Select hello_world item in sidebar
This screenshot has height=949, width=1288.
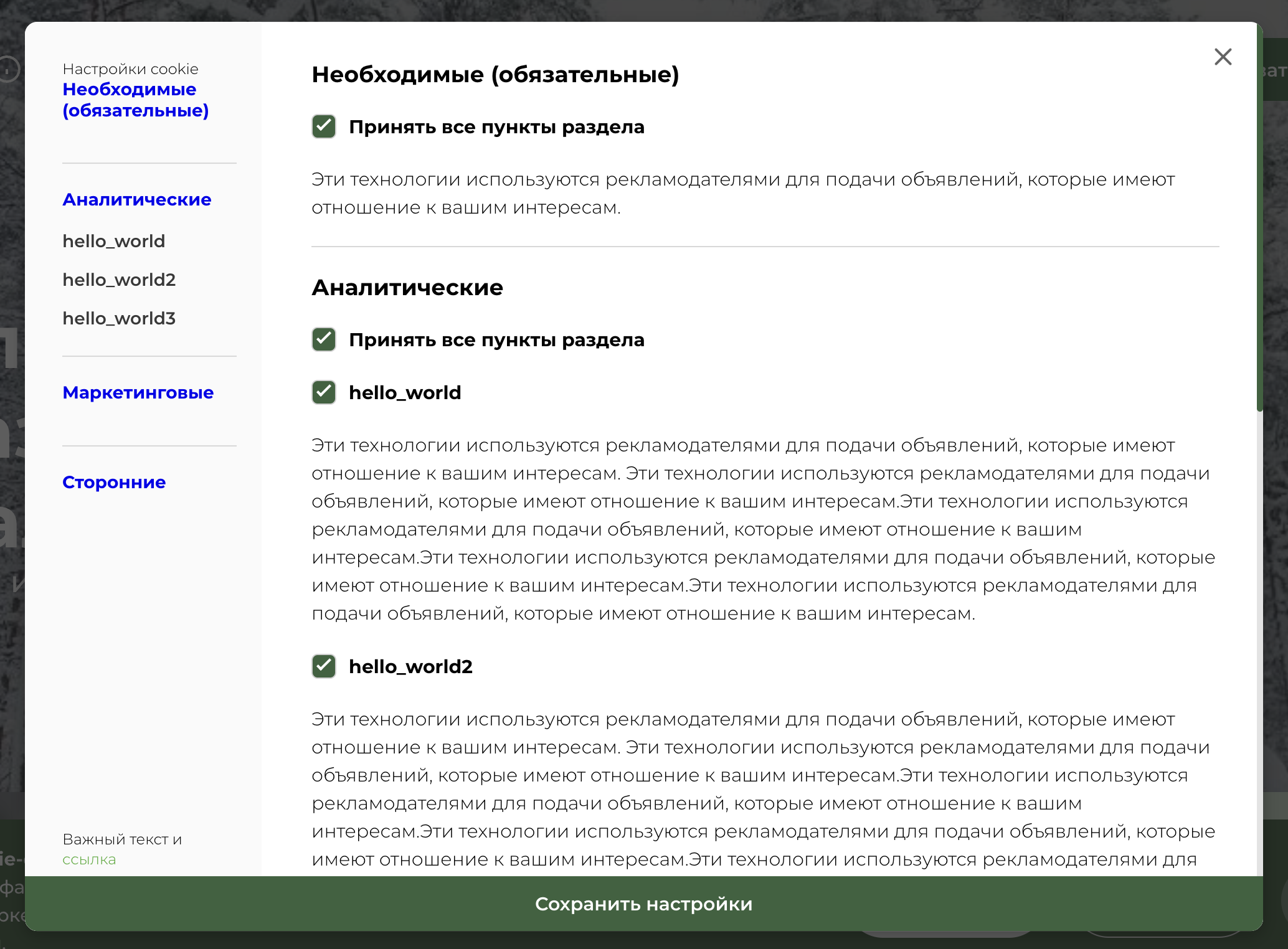coord(114,242)
